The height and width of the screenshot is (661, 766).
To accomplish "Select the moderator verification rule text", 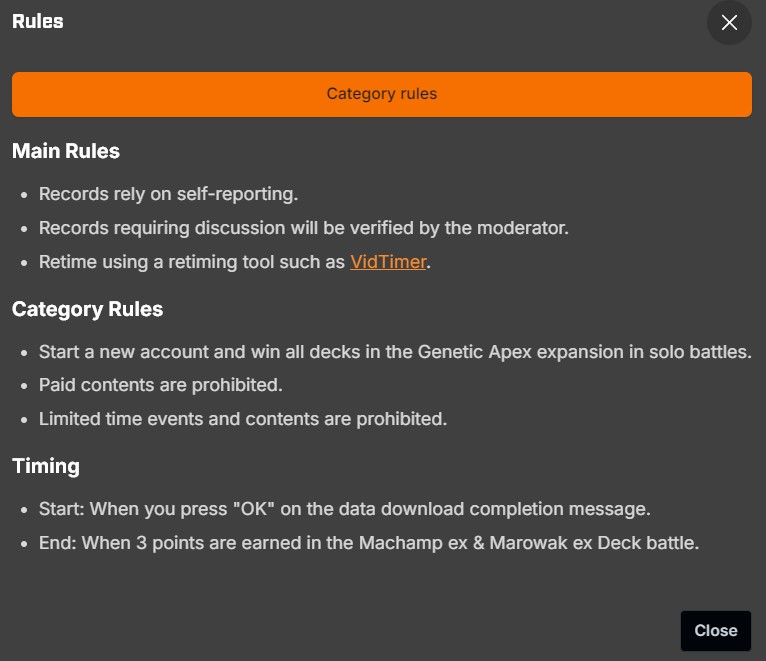I will coord(304,228).
